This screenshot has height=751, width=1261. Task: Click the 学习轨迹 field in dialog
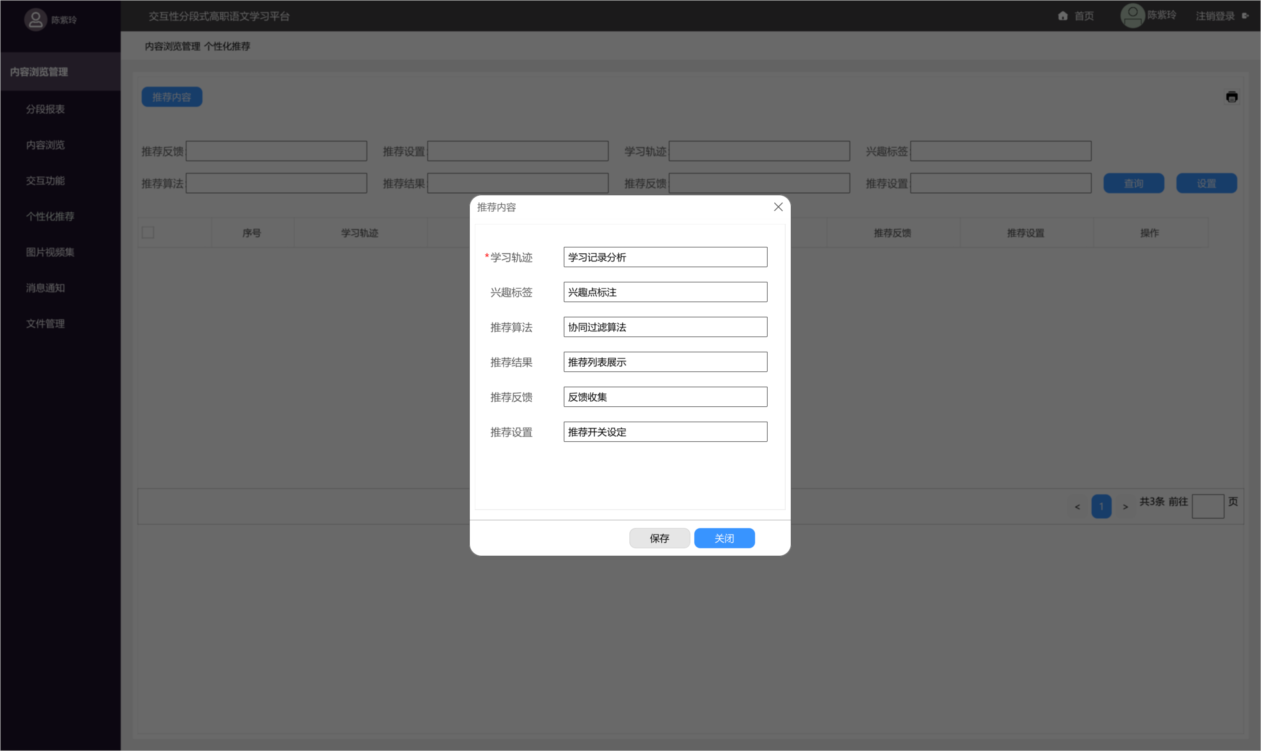[x=665, y=257]
